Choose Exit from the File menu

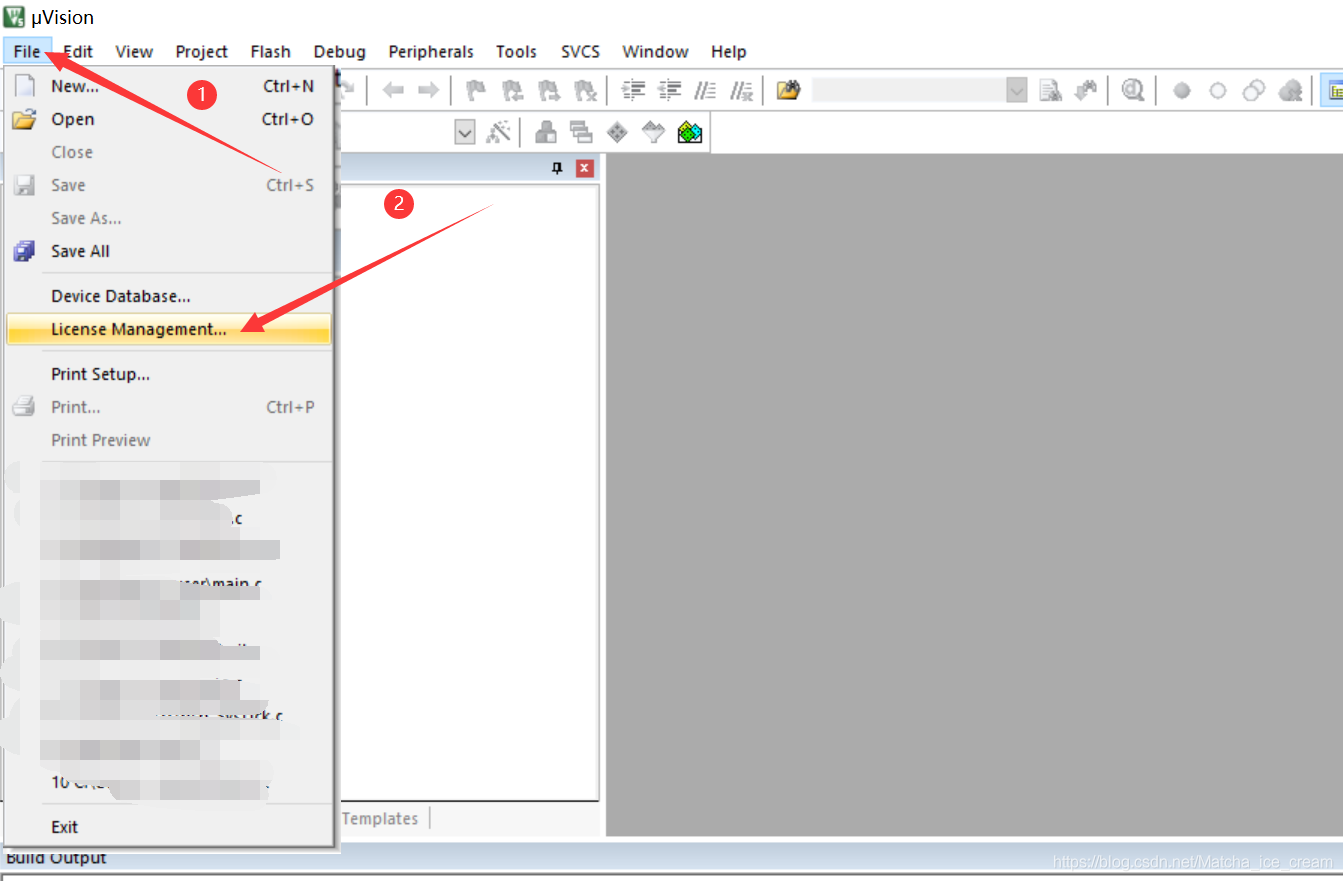[x=169, y=827]
